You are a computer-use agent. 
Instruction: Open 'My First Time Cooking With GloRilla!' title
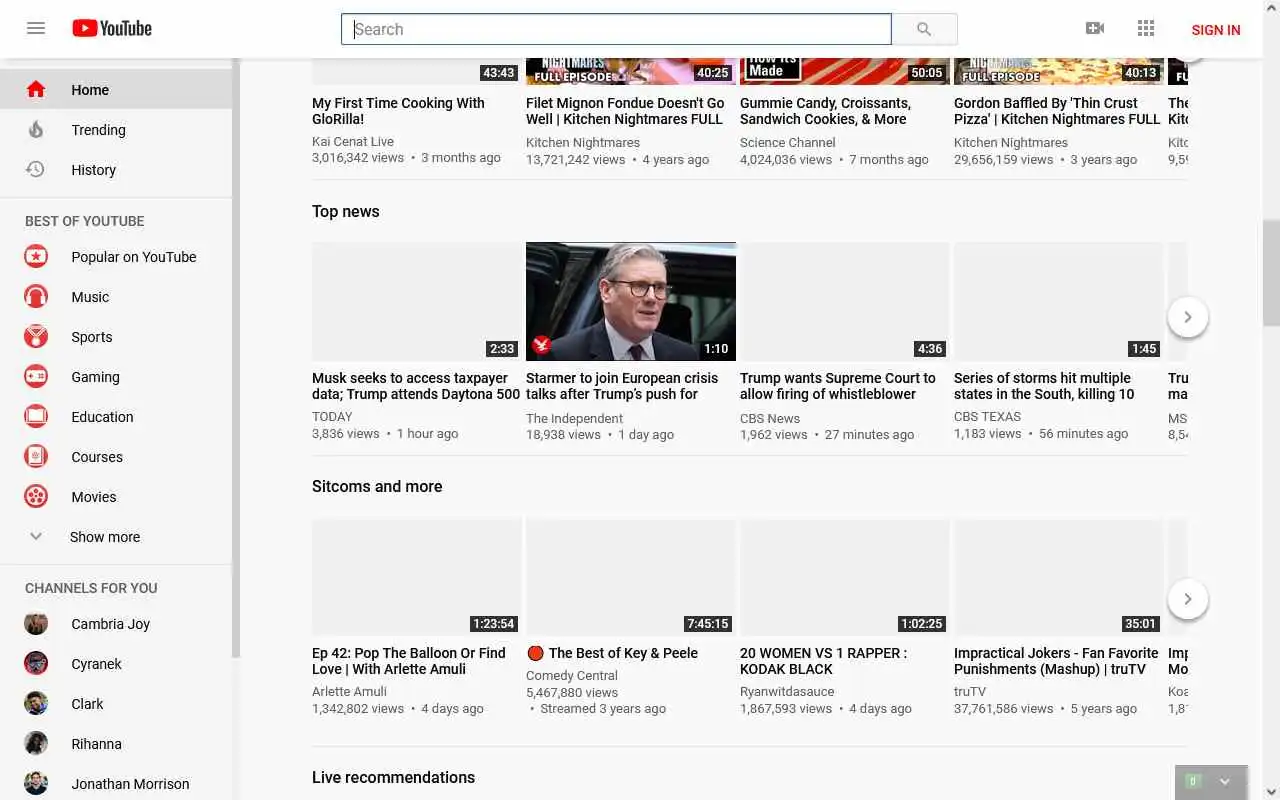coord(398,111)
